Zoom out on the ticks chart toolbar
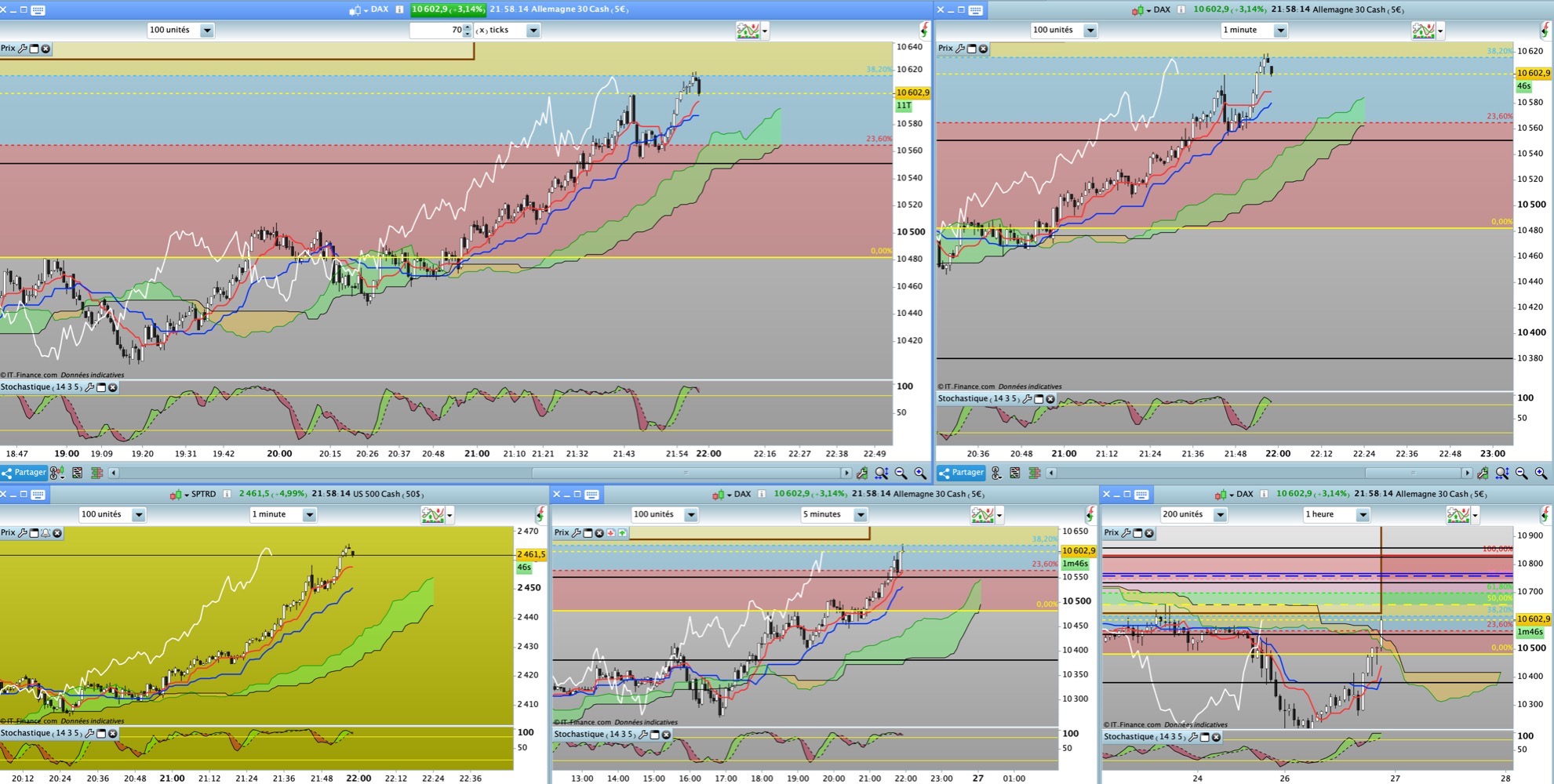Image resolution: width=1554 pixels, height=784 pixels. coord(901,473)
